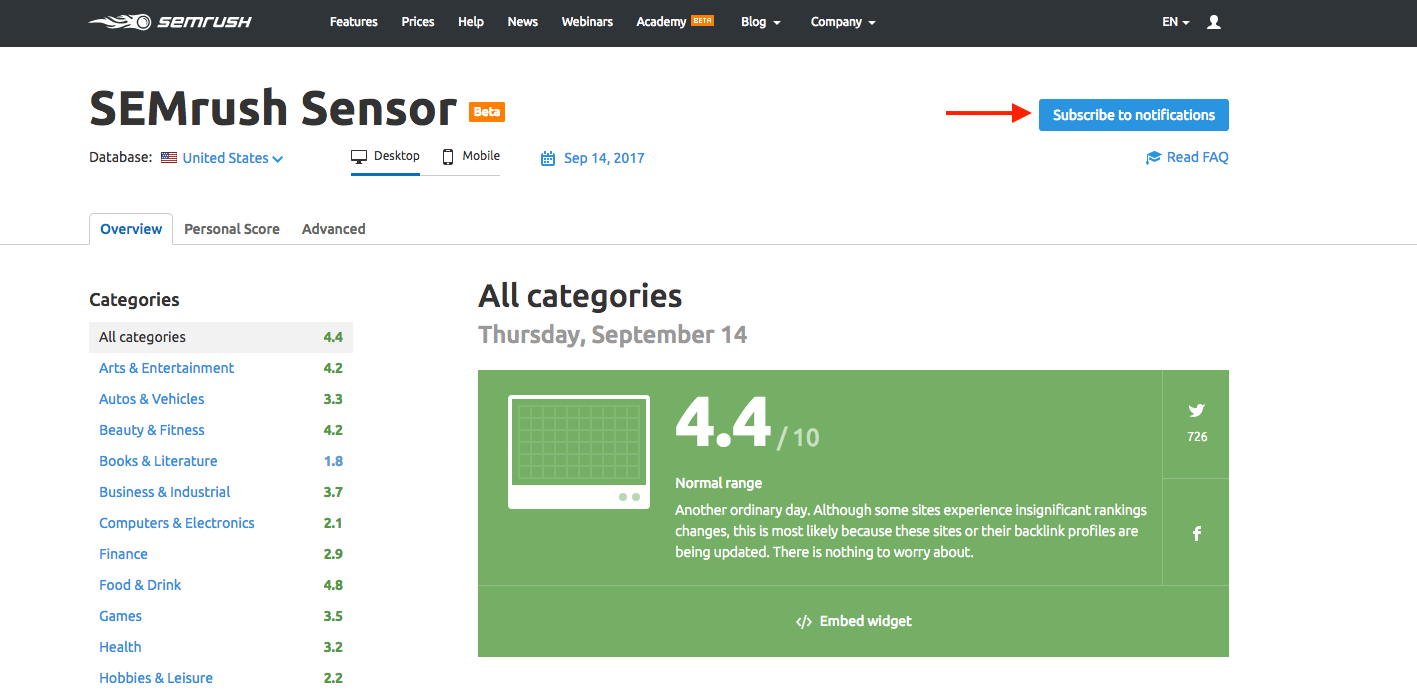1417x698 pixels.
Task: Click the large 4.4 score value
Action: [723, 423]
